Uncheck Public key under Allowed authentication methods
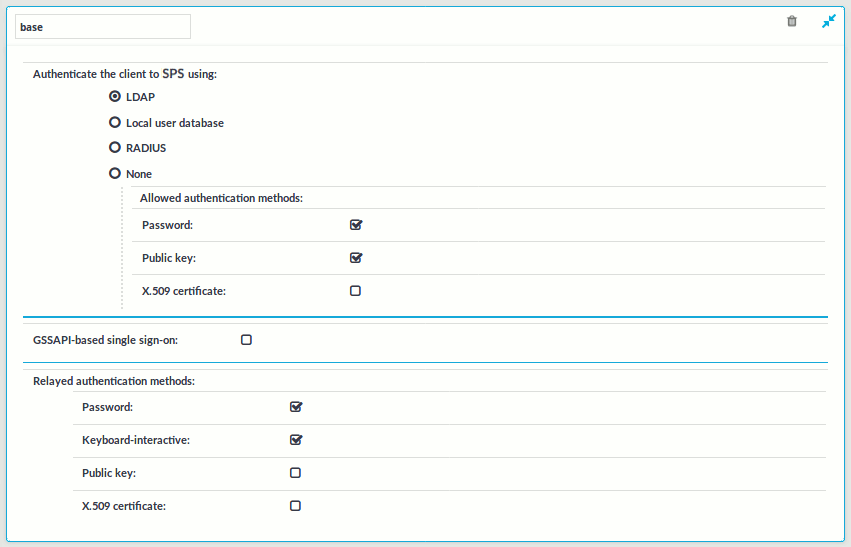Image resolution: width=851 pixels, height=547 pixels. pyautogui.click(x=356, y=258)
